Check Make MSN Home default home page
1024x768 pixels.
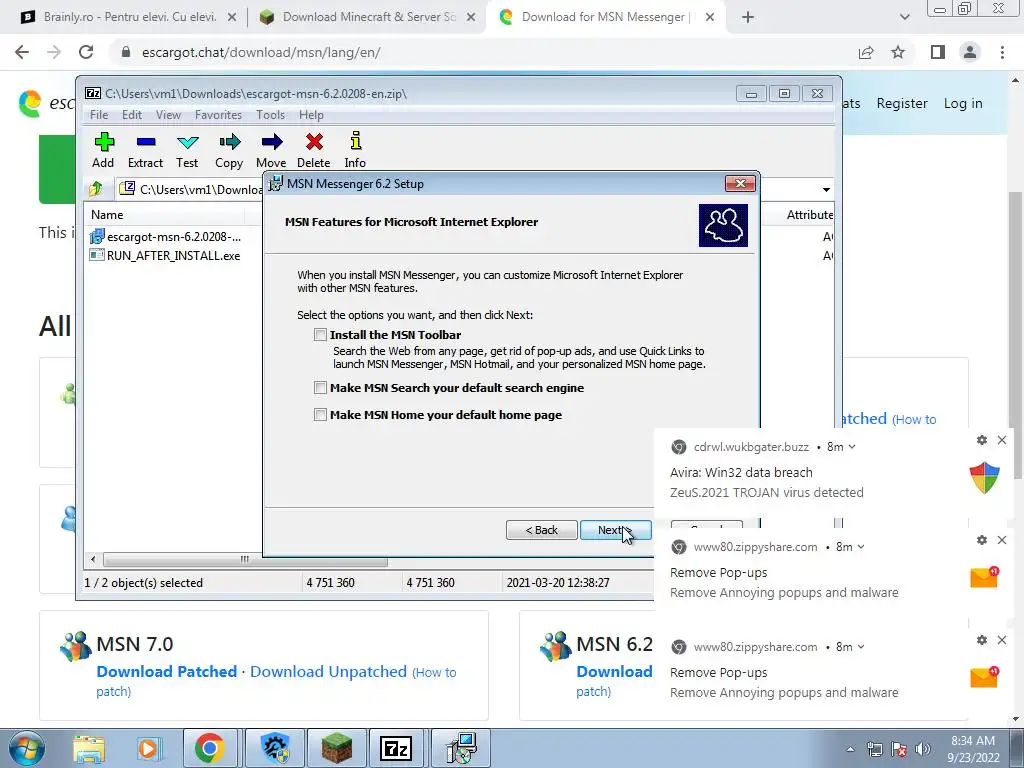tap(320, 415)
